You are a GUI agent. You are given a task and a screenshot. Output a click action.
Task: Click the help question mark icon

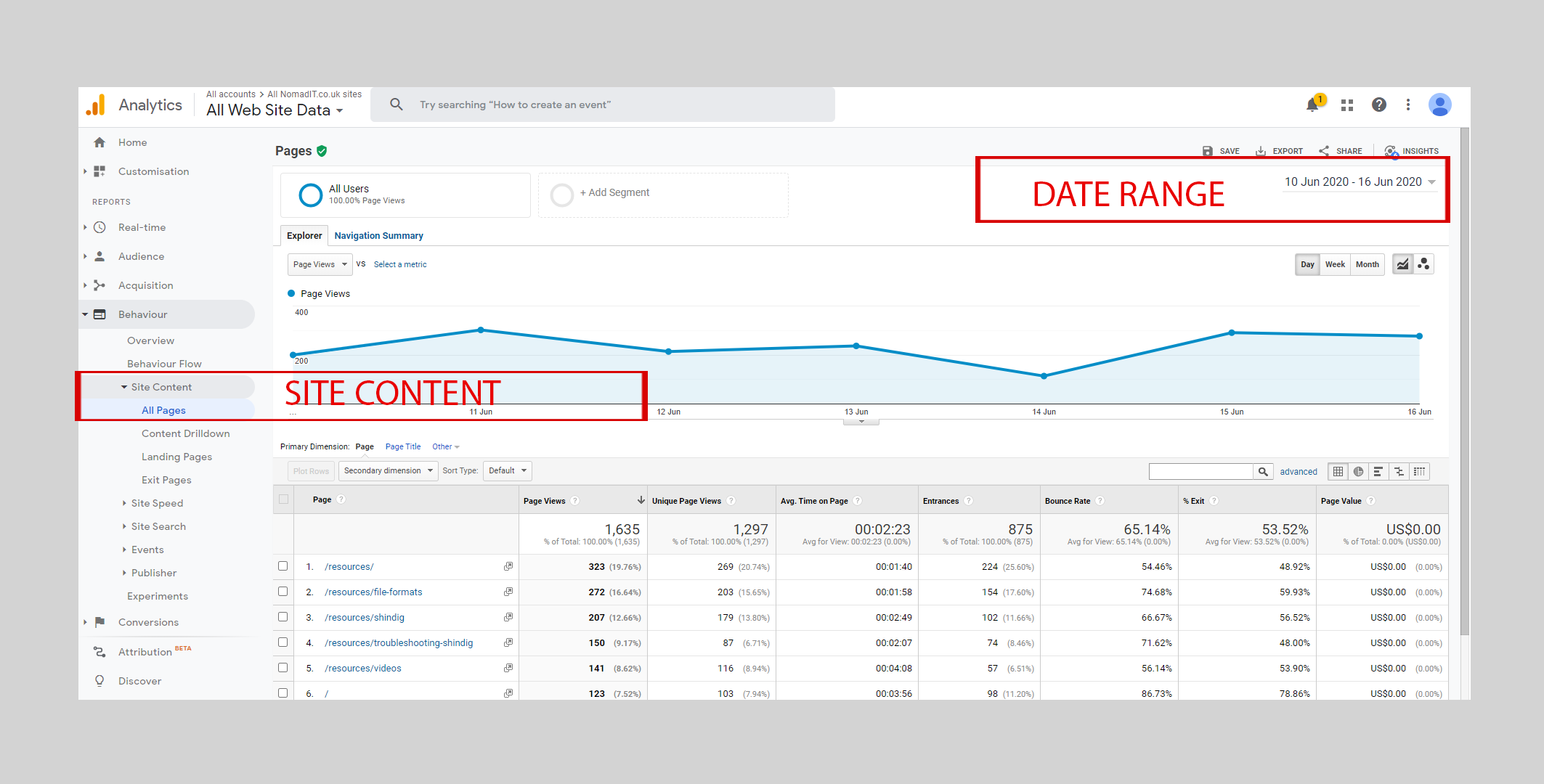[x=1378, y=105]
